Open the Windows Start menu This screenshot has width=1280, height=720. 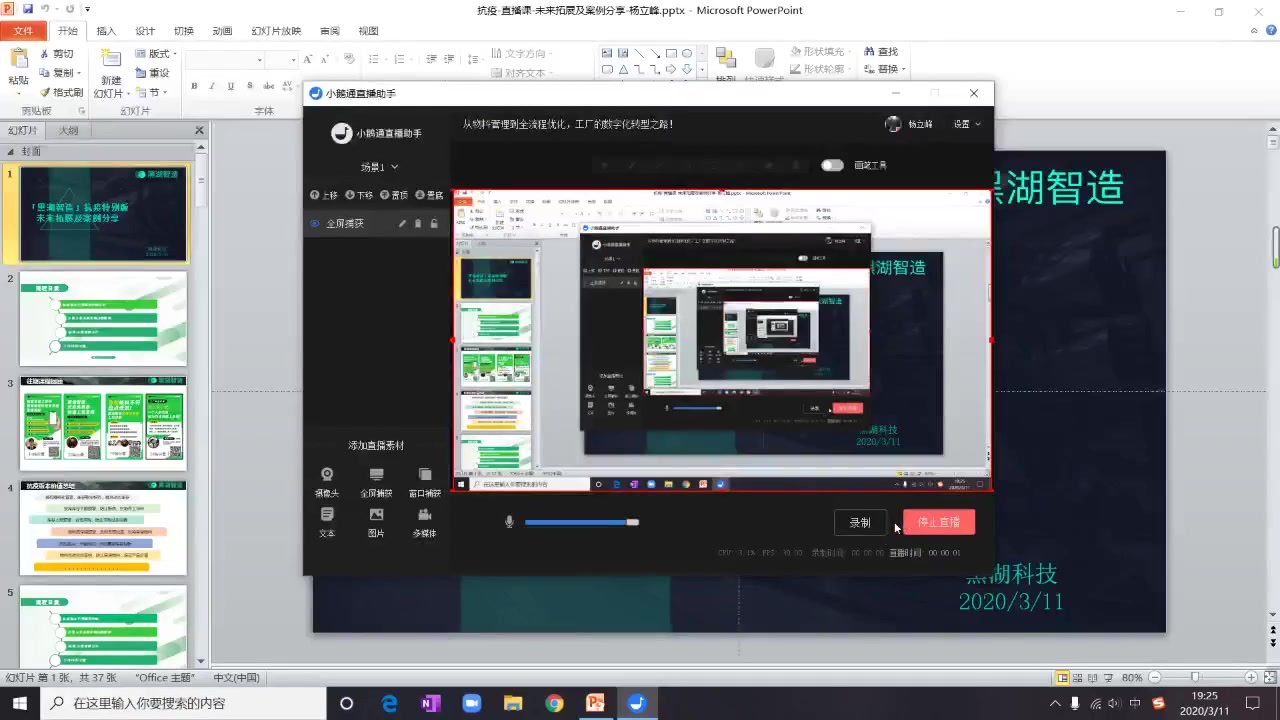coord(20,703)
